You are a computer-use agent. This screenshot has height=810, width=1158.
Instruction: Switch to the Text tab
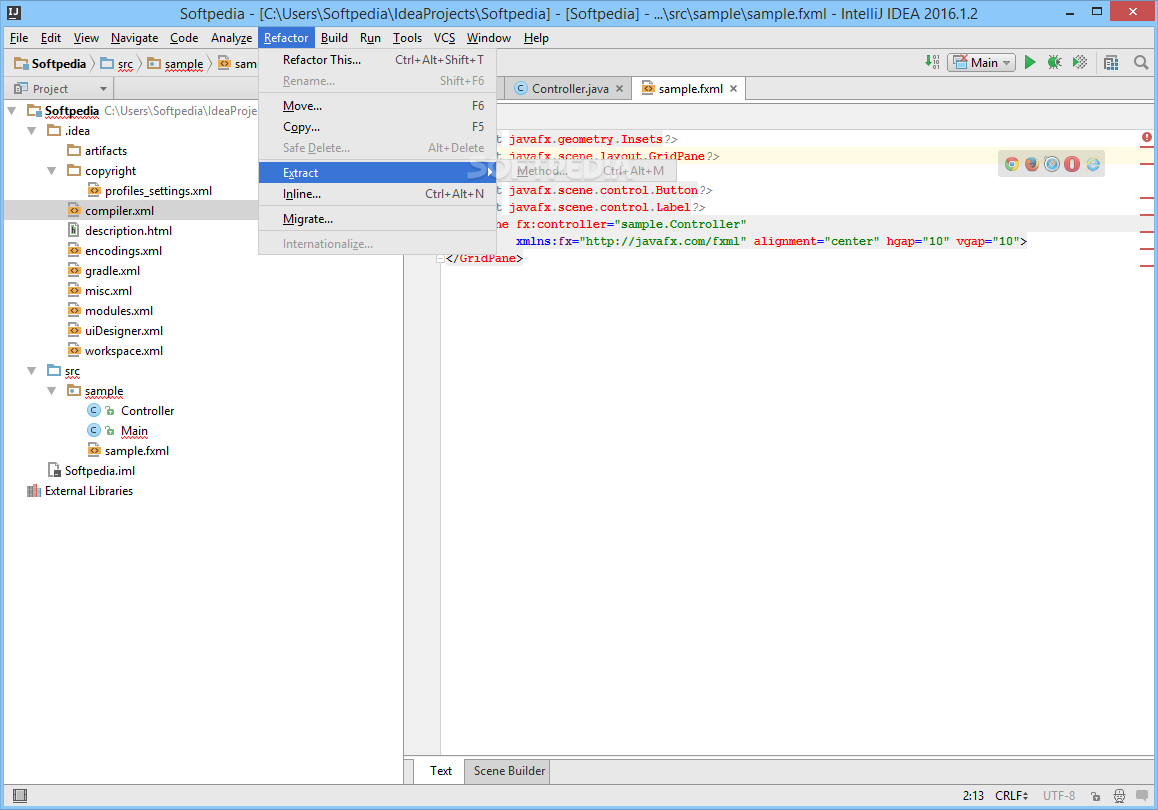tap(441, 771)
